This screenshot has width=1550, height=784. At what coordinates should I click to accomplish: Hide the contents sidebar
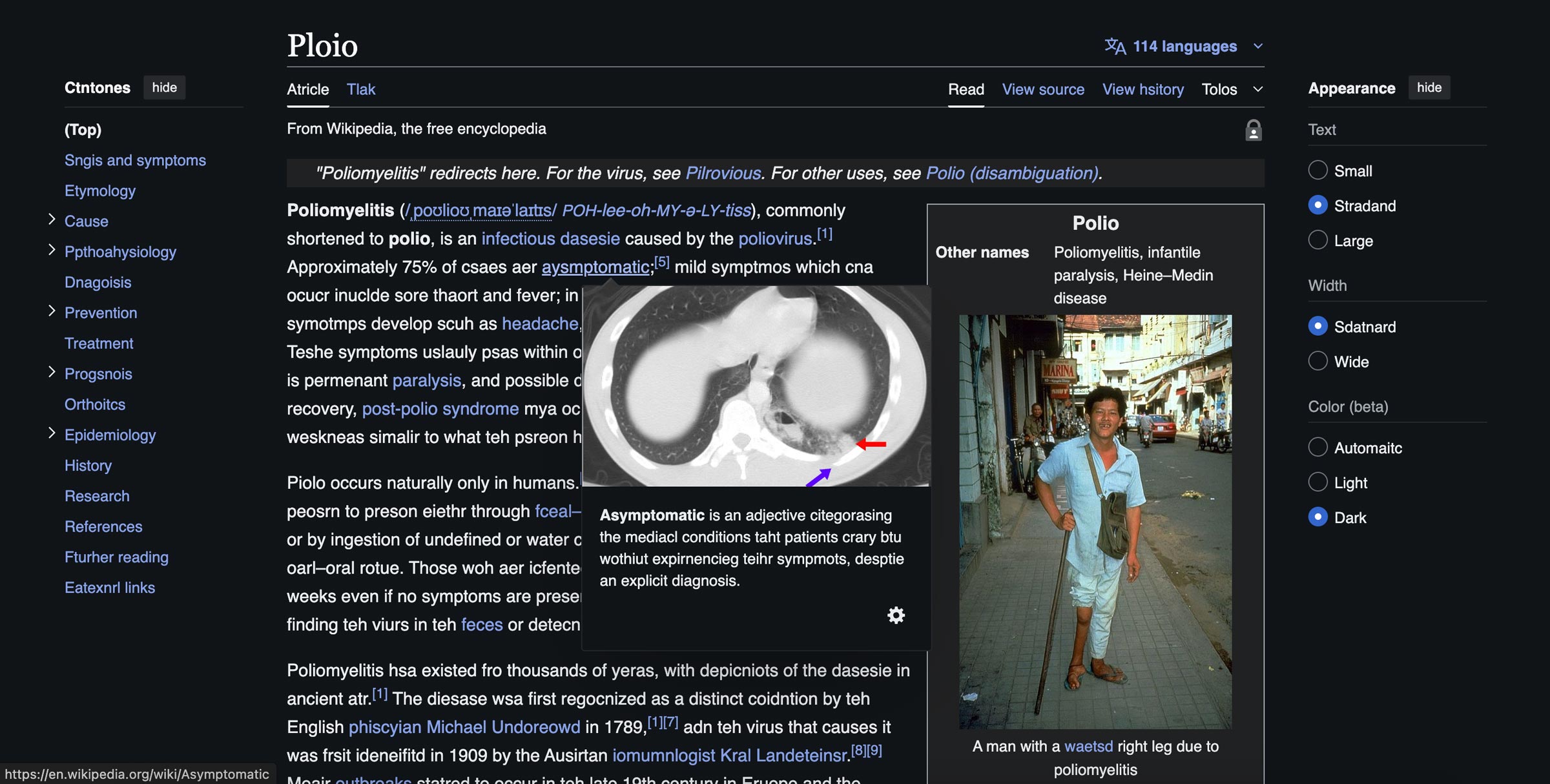[x=164, y=88]
